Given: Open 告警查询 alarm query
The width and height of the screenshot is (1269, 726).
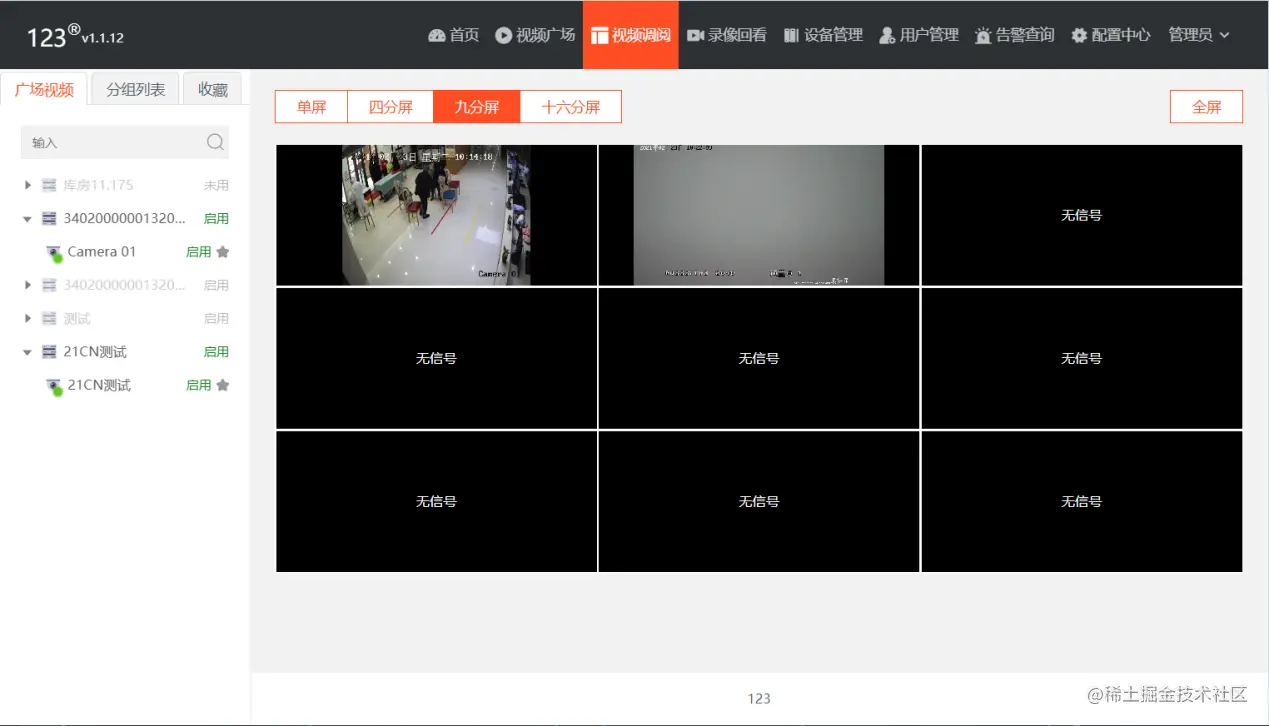Looking at the screenshot, I should click(x=1014, y=35).
